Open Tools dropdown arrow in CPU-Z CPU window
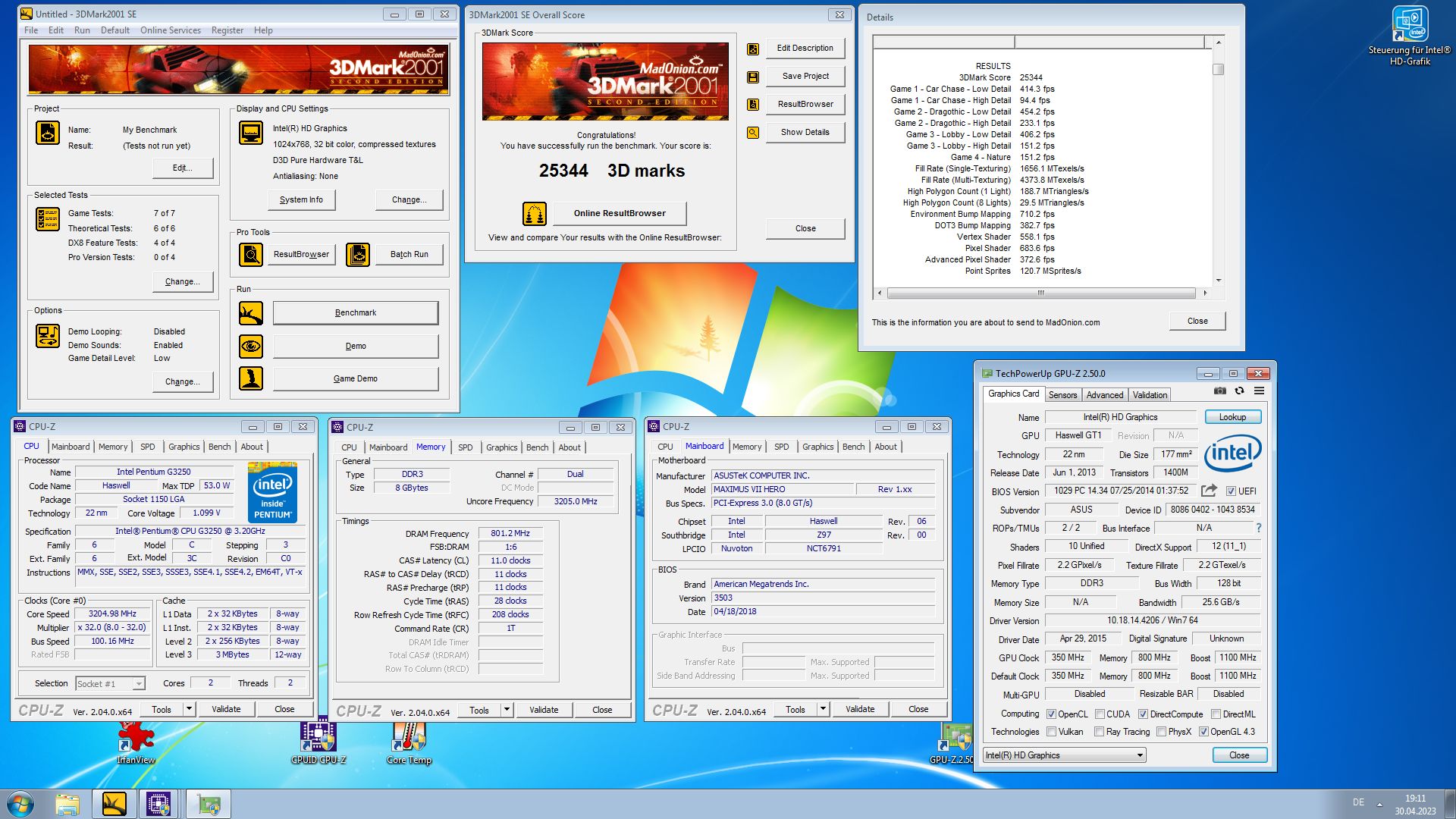The height and width of the screenshot is (819, 1456). tap(189, 709)
